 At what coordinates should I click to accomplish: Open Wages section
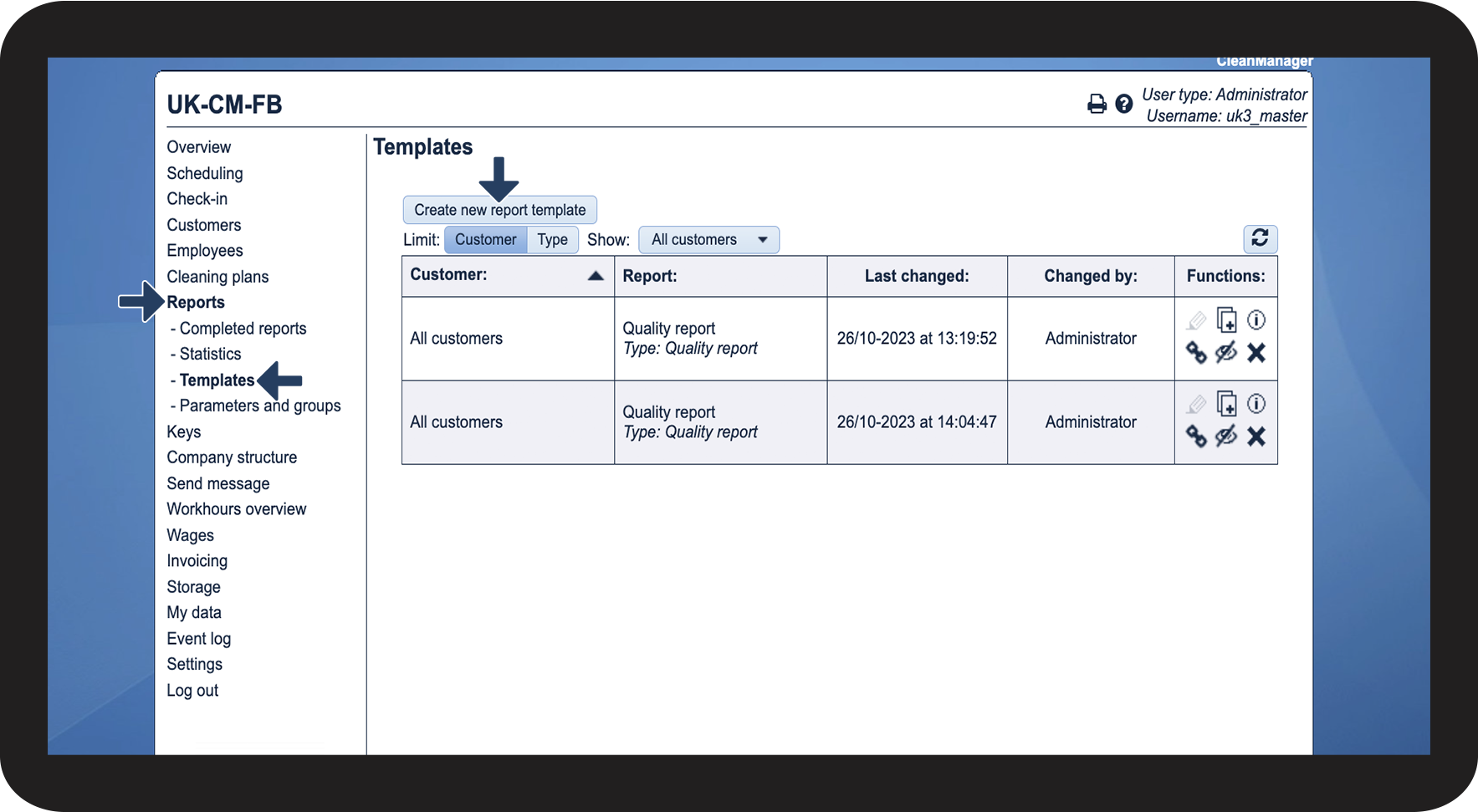click(x=190, y=535)
